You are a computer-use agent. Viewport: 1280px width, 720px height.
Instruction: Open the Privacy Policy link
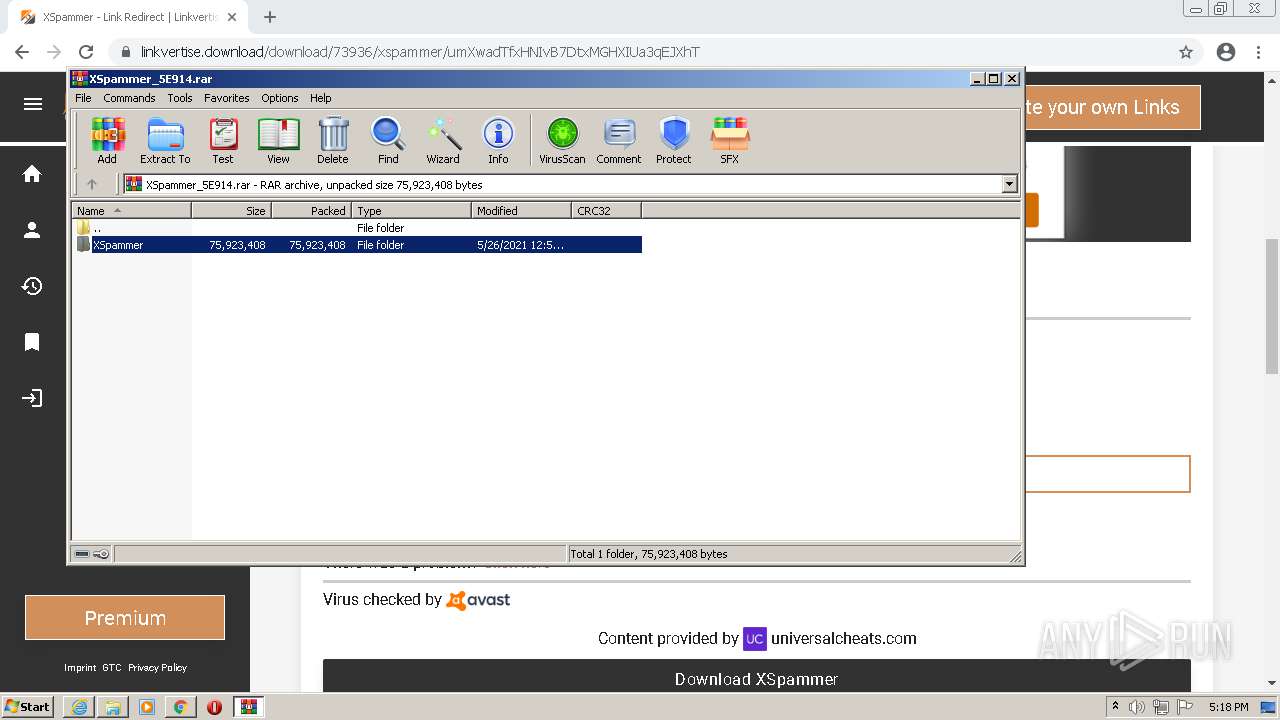pyautogui.click(x=157, y=667)
